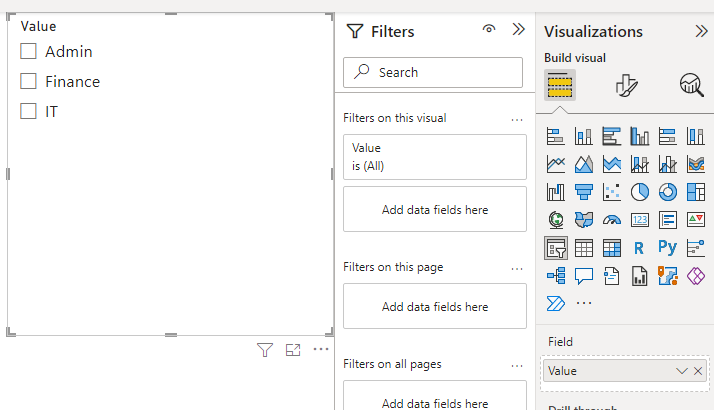Select the Smart narrative visual
Screen dimensions: 714x410
click(612, 276)
